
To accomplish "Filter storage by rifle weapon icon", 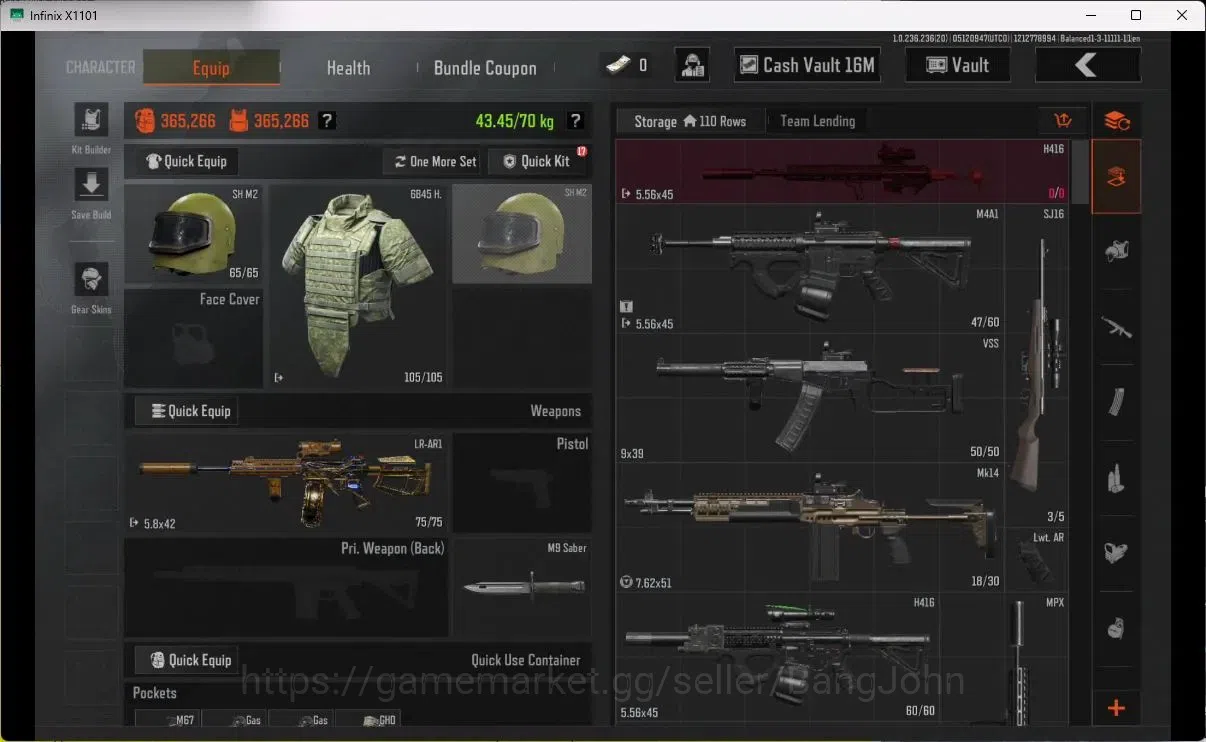I will pyautogui.click(x=1117, y=327).
